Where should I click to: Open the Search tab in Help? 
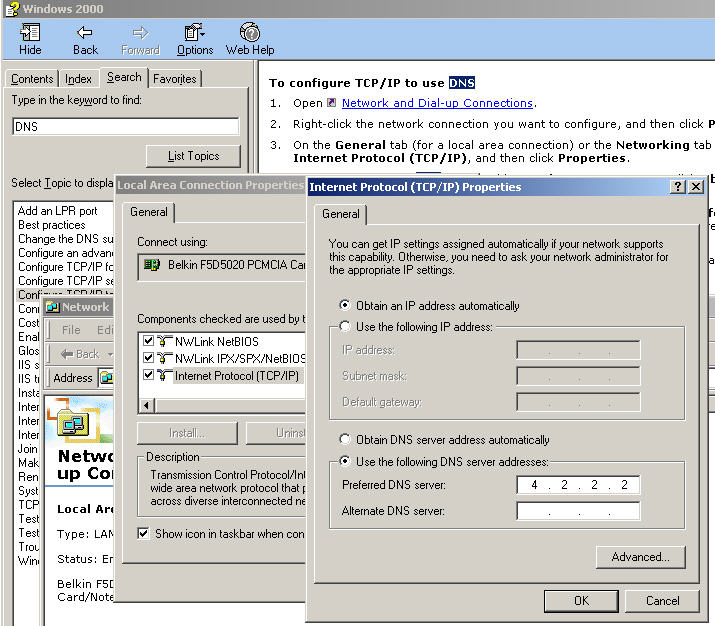[124, 77]
